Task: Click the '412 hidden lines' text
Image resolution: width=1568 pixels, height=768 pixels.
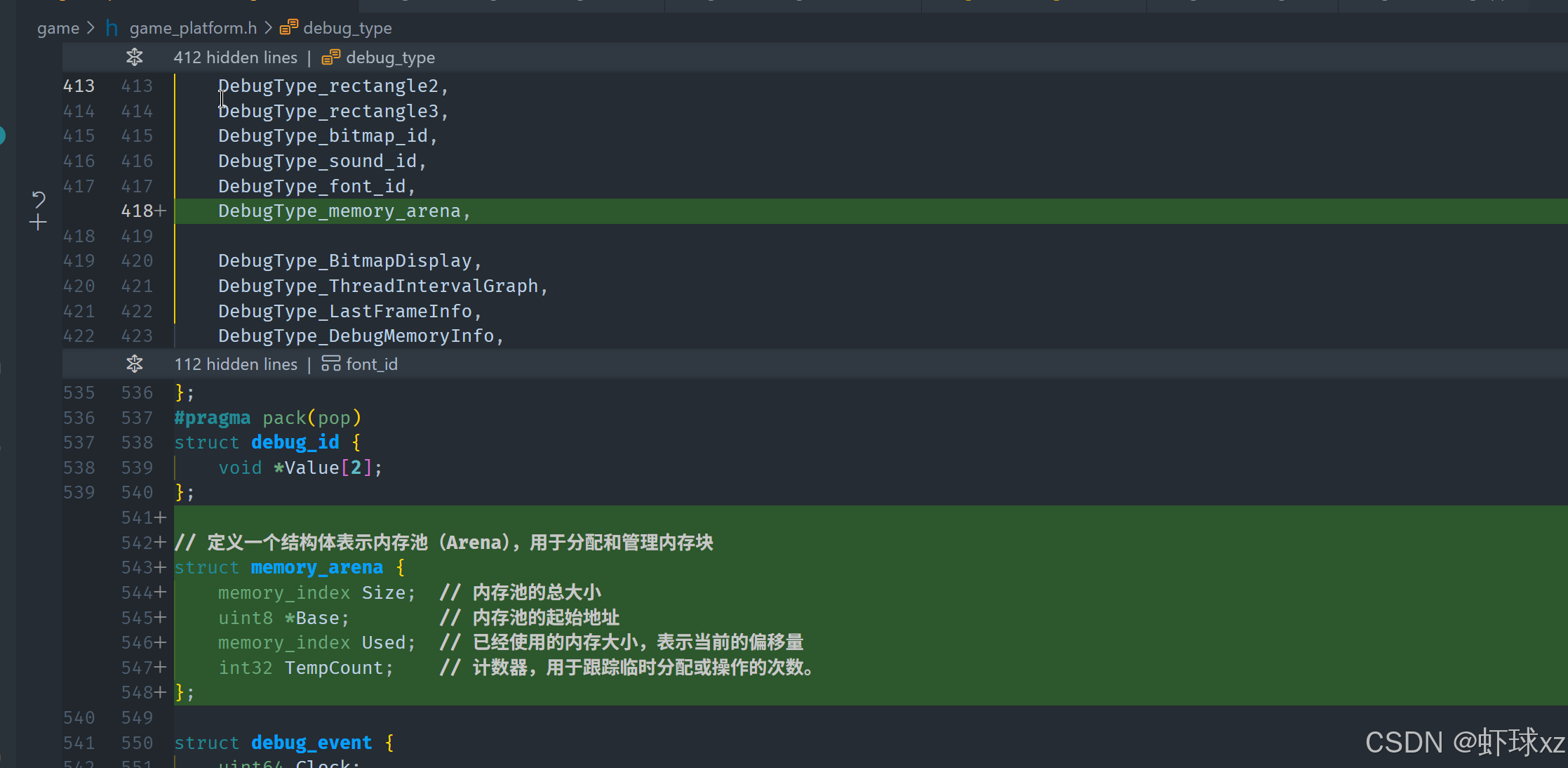Action: tap(235, 58)
